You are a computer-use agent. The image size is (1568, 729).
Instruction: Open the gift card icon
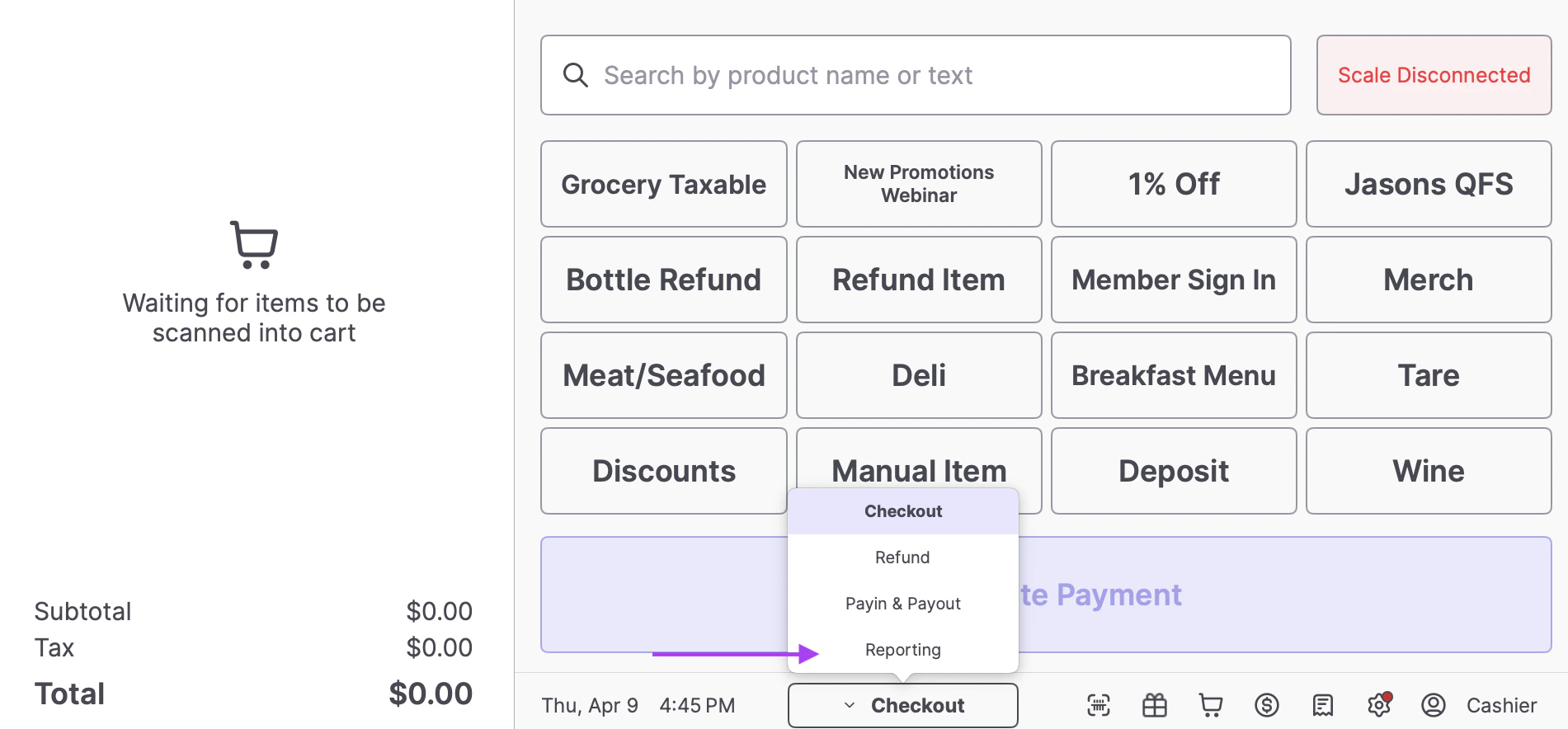[1155, 705]
